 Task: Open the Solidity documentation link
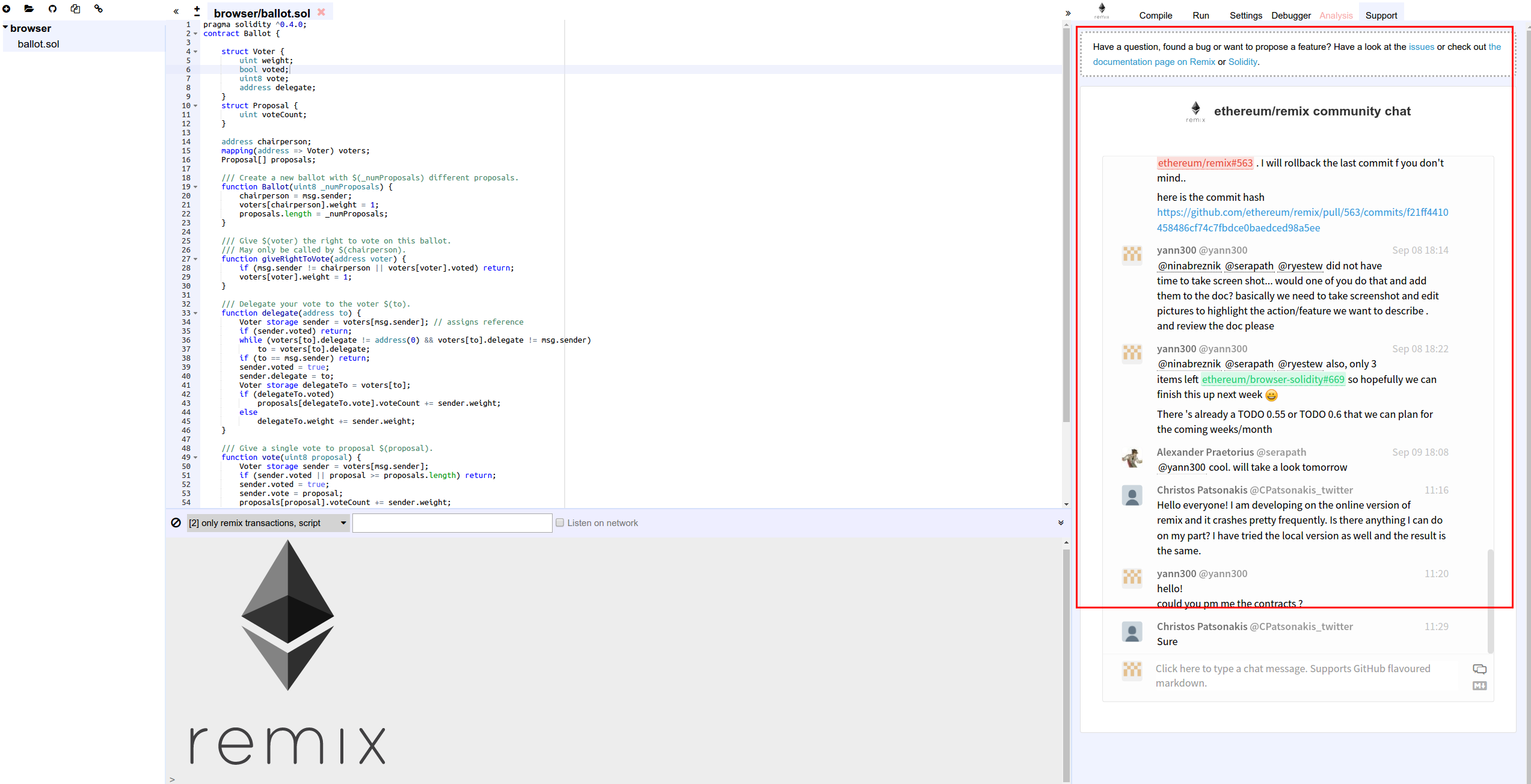[1242, 62]
